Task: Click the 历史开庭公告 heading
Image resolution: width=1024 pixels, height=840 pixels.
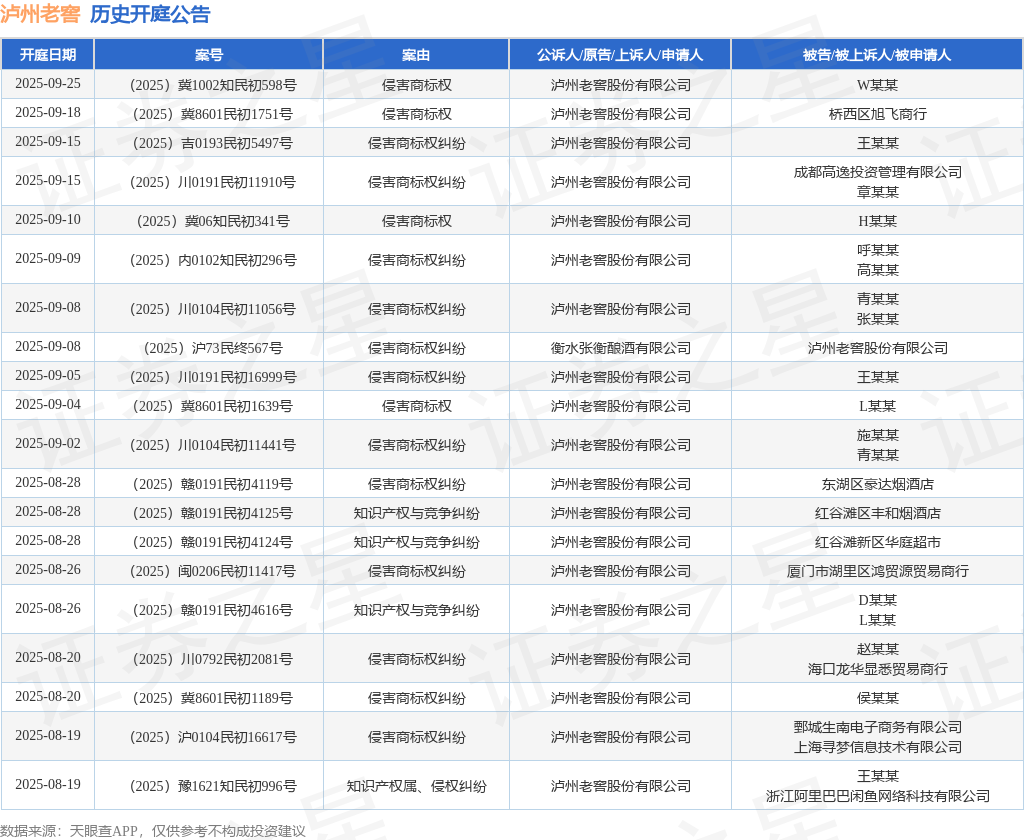Action: pyautogui.click(x=150, y=14)
